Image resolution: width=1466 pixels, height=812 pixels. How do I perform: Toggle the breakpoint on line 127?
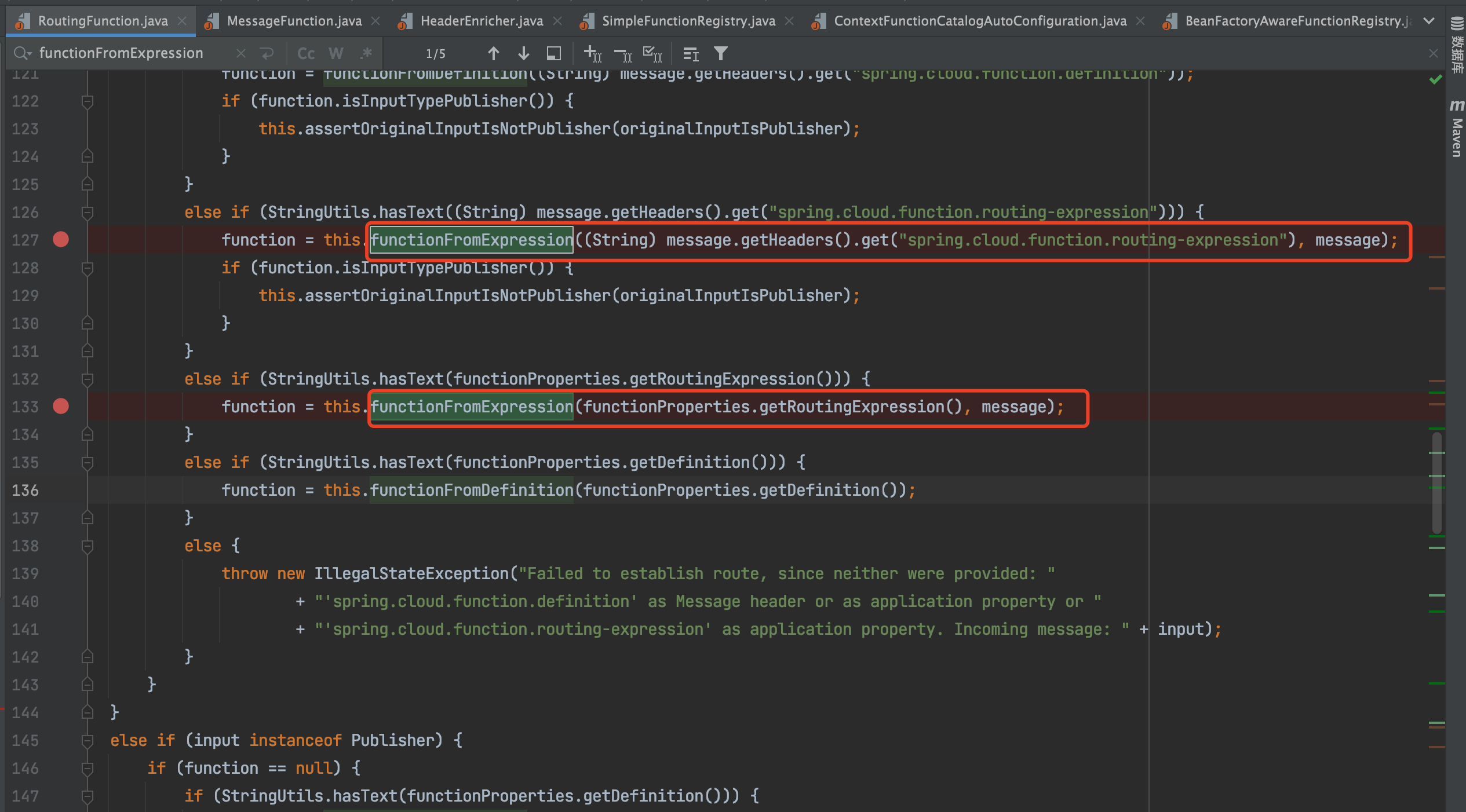(60, 239)
